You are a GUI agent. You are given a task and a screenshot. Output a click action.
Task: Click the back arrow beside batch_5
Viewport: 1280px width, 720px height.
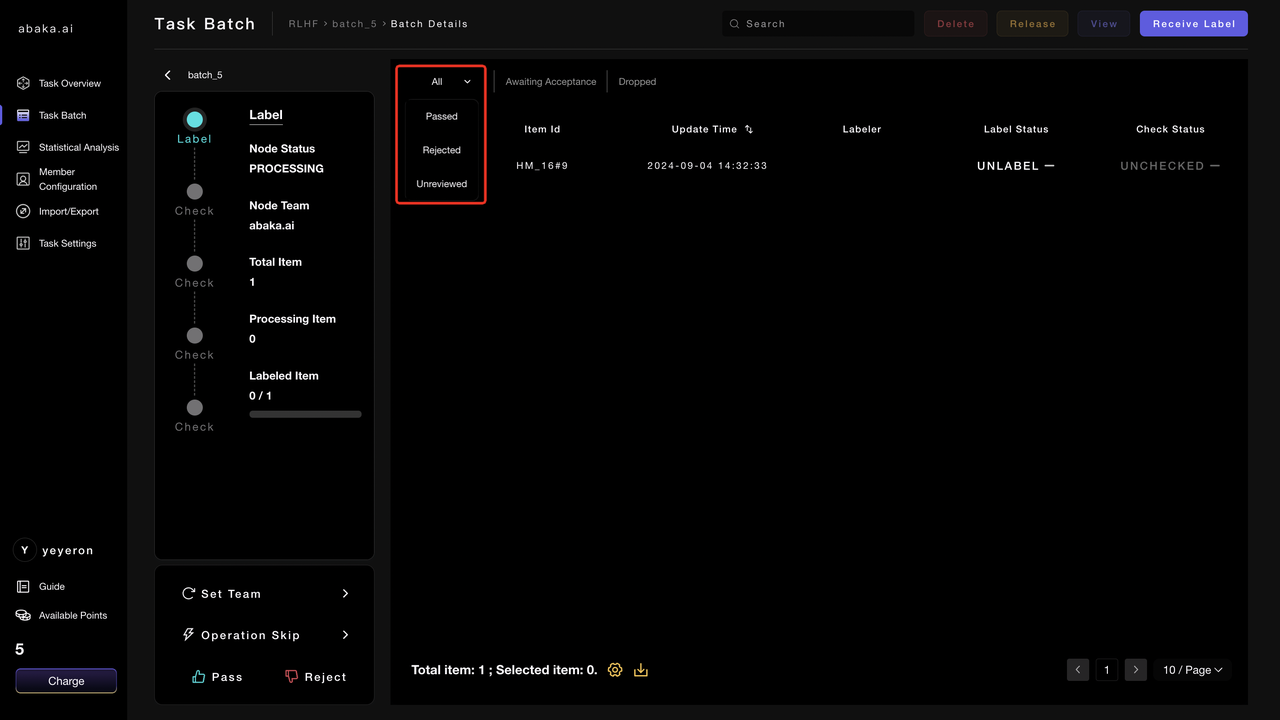(x=168, y=75)
